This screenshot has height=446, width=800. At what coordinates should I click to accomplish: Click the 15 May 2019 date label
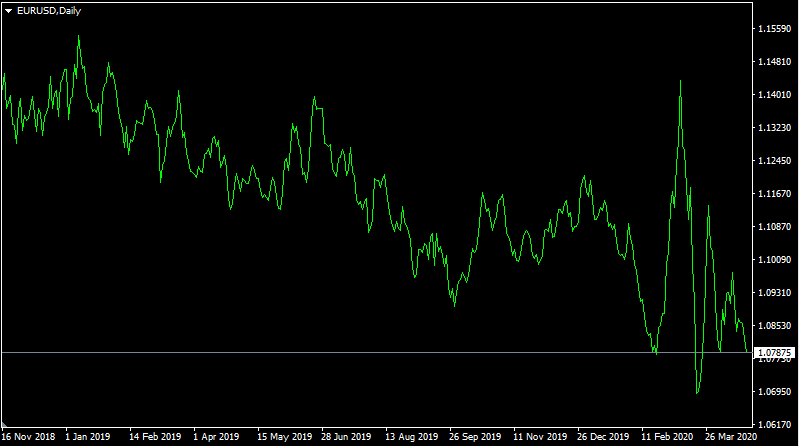tap(284, 437)
